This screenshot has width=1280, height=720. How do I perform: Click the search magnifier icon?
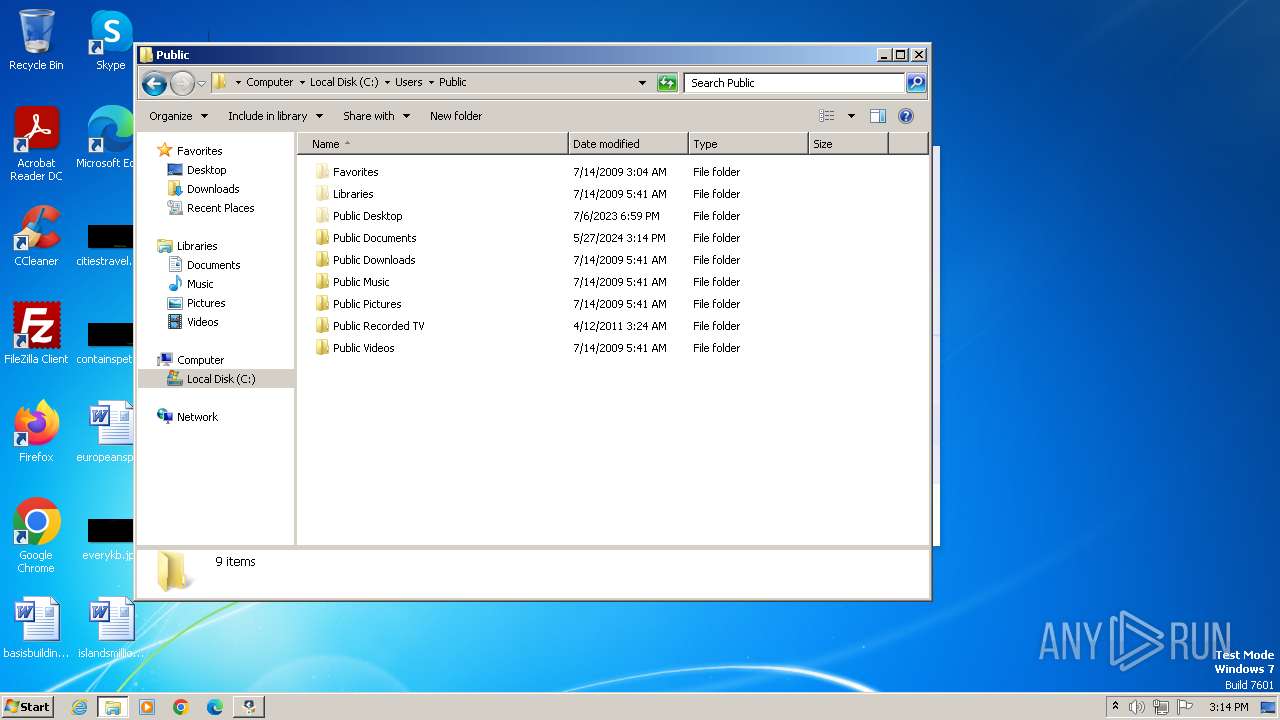pos(915,83)
